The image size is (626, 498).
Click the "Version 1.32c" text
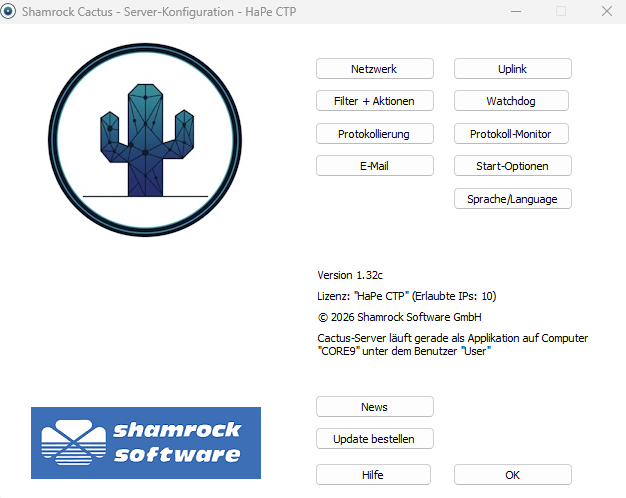pos(350,275)
